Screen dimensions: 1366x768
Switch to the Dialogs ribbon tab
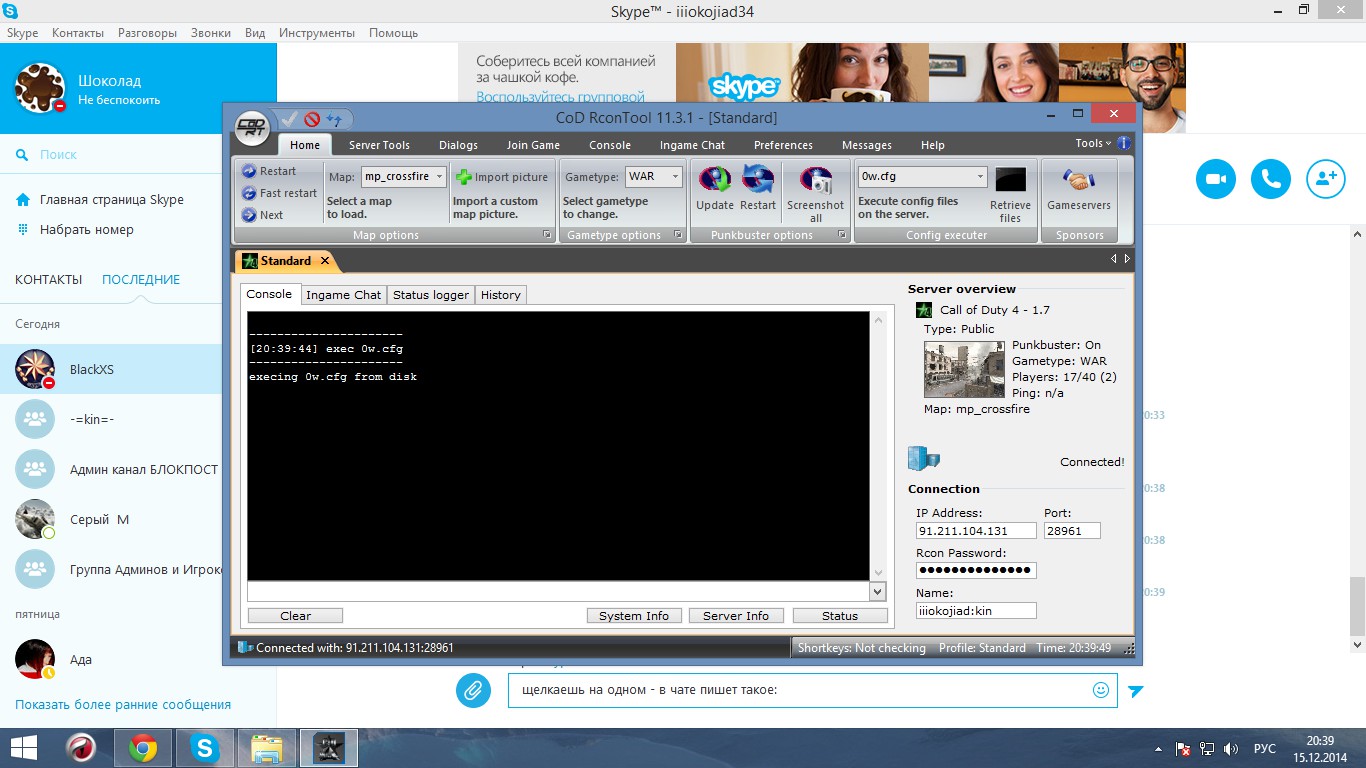tap(458, 145)
